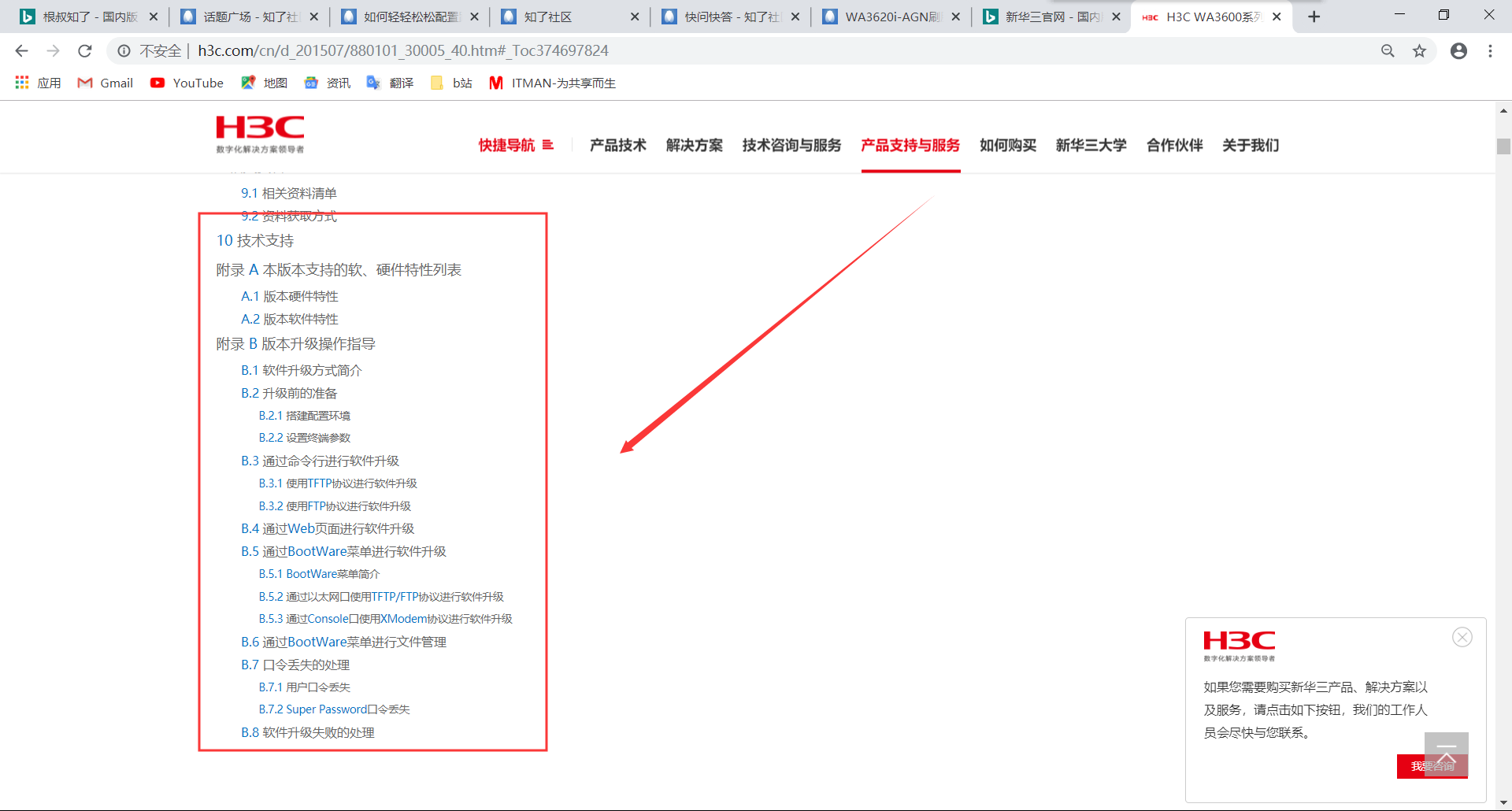Close the active H3C WA3600 tab
Screen dimensions: 1512x811
click(x=1277, y=17)
